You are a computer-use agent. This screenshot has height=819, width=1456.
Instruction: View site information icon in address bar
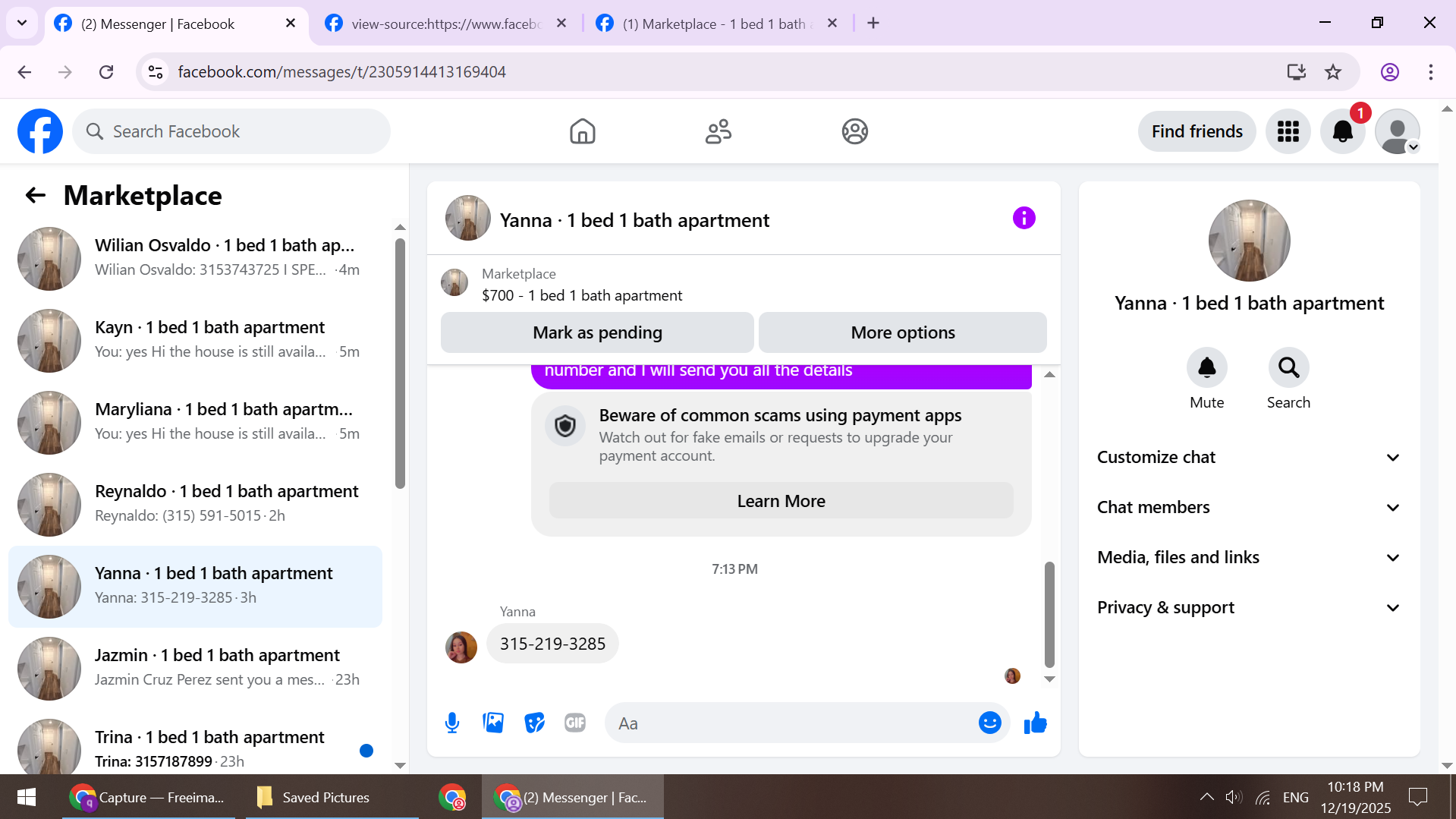pos(156,72)
